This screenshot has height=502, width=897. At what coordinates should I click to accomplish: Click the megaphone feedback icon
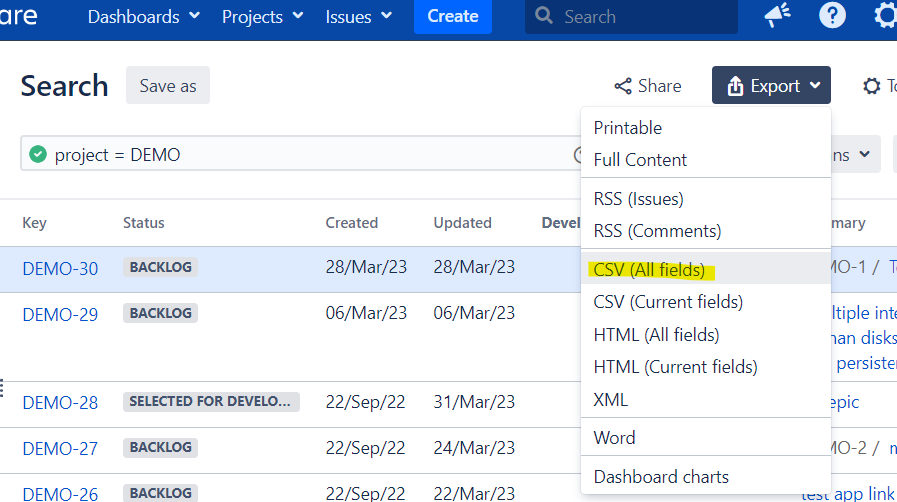click(777, 15)
